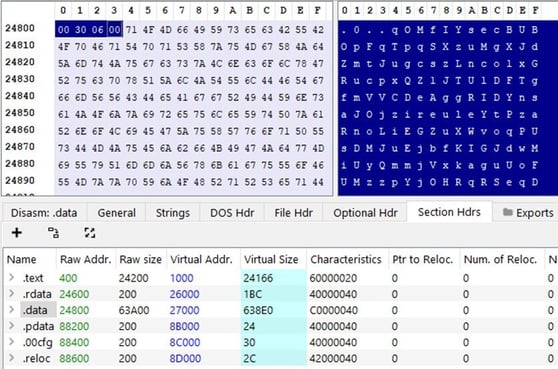Click raw address 24600 of .rdata
The image size is (558, 369).
[74, 294]
